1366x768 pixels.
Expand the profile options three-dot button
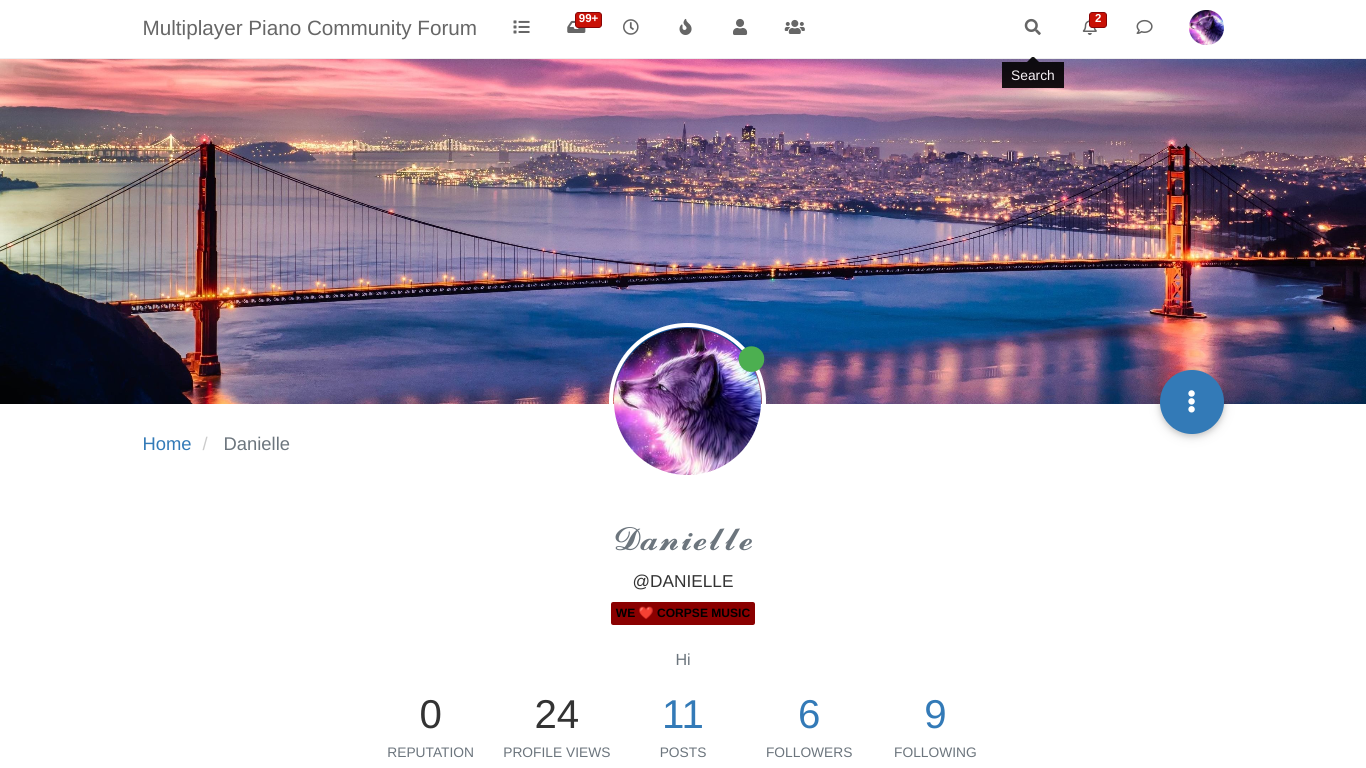click(x=1192, y=402)
